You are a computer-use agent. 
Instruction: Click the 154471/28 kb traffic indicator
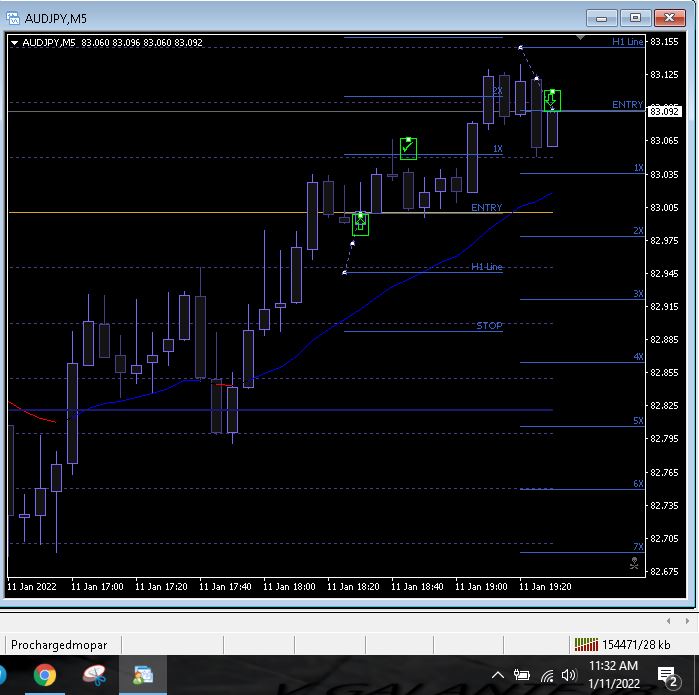pyautogui.click(x=636, y=645)
